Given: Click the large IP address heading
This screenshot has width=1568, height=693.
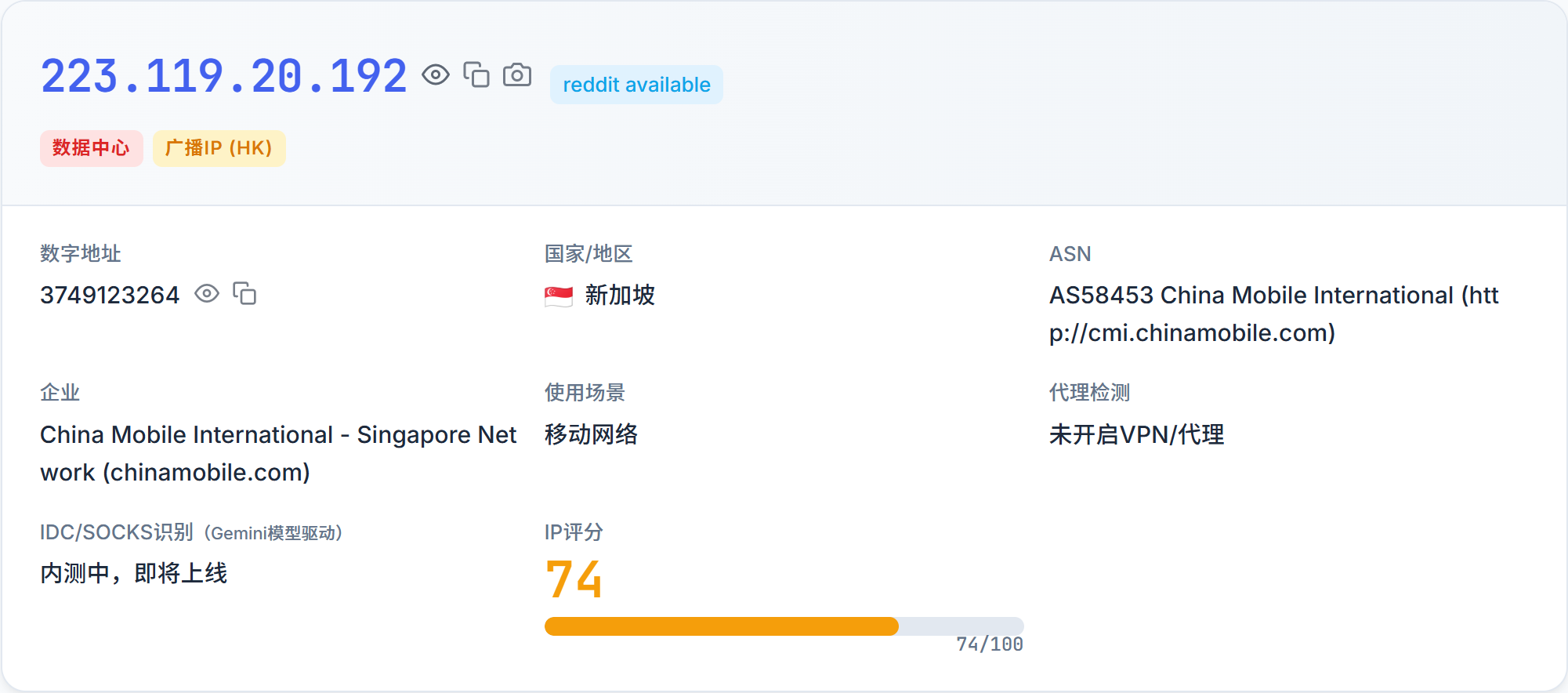Looking at the screenshot, I should (x=224, y=77).
